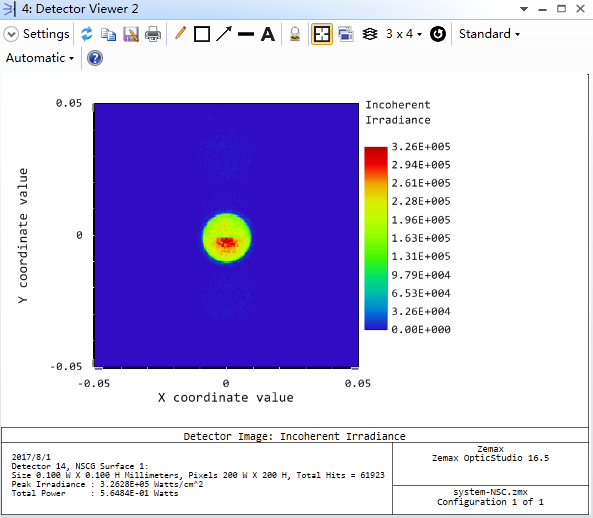The image size is (593, 518).
Task: Toggle the highlighted active cursor button
Action: click(321, 34)
